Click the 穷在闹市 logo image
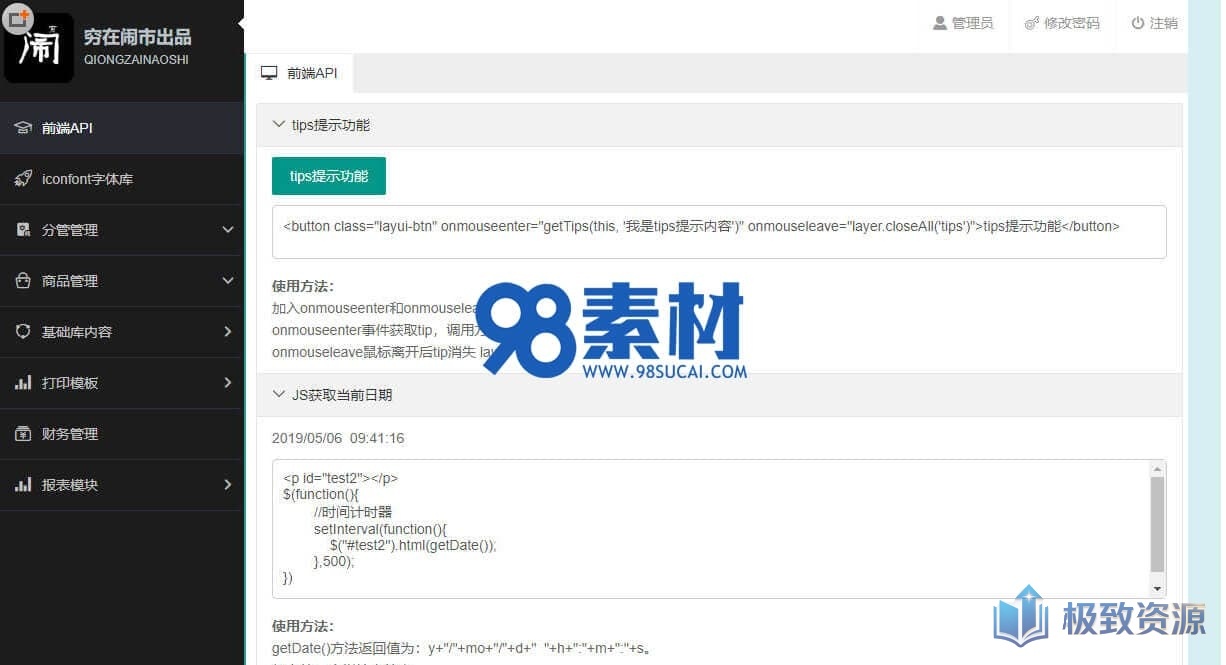The image size is (1226, 665). coord(39,47)
